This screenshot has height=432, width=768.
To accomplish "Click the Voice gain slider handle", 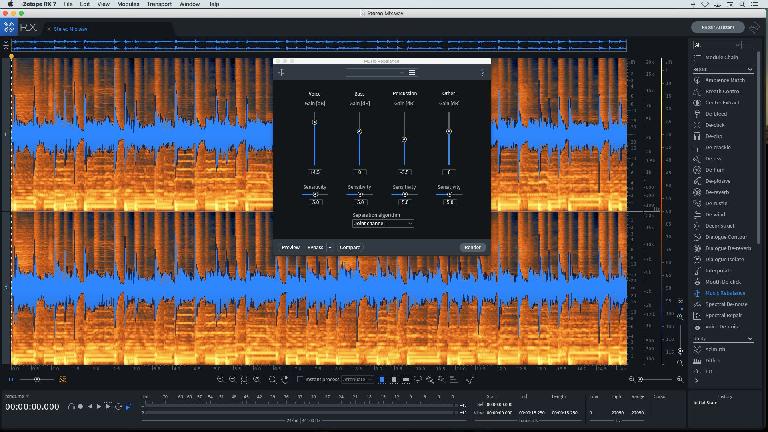I will [314, 122].
